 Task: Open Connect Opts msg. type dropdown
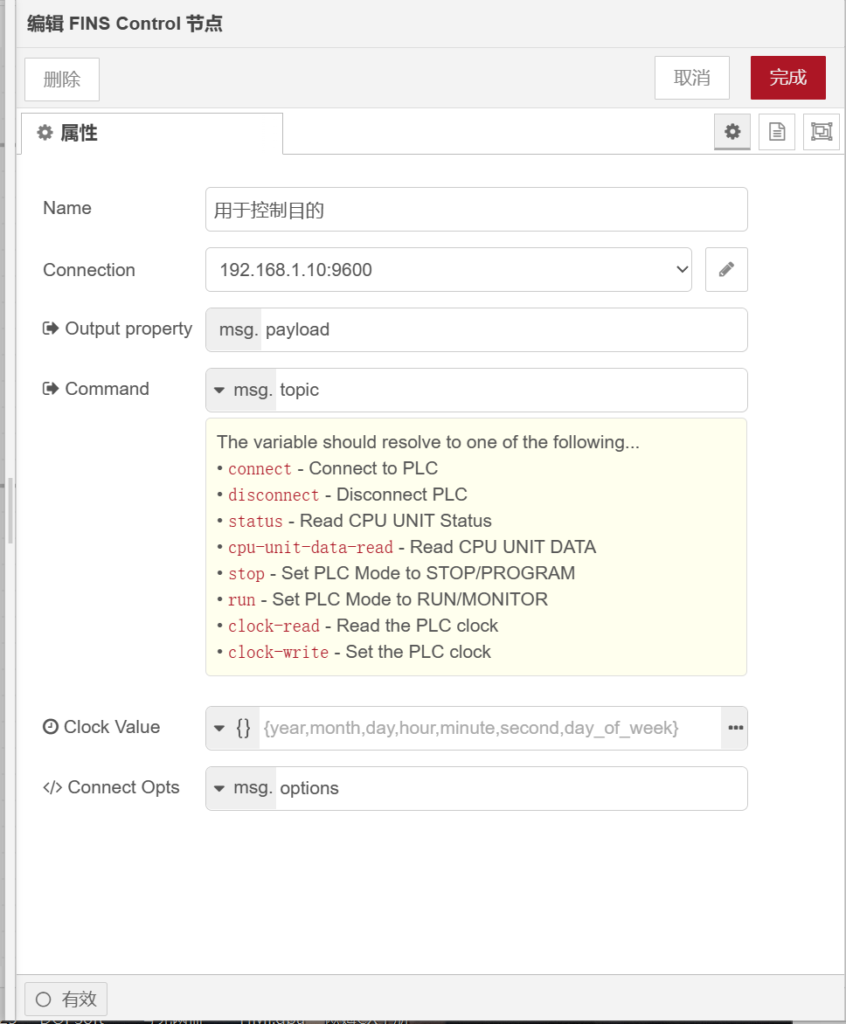pos(240,788)
